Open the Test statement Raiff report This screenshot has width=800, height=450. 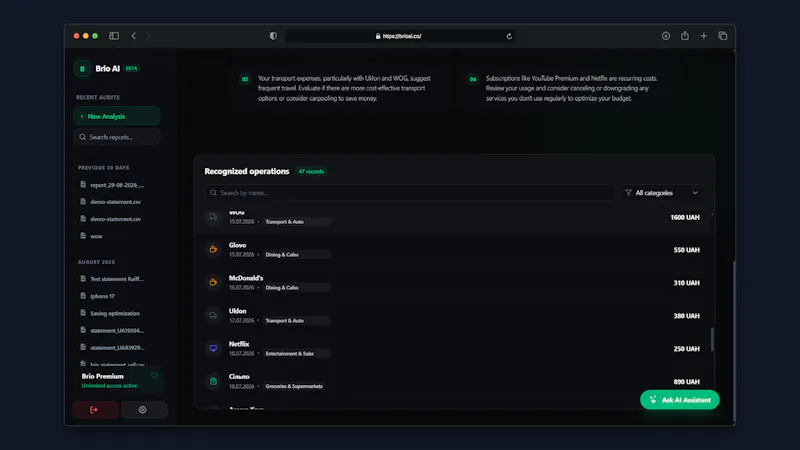click(117, 279)
